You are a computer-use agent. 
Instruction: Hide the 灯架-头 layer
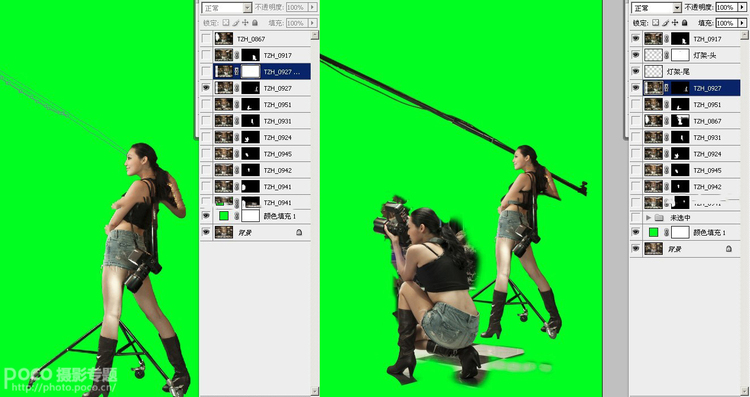click(635, 55)
